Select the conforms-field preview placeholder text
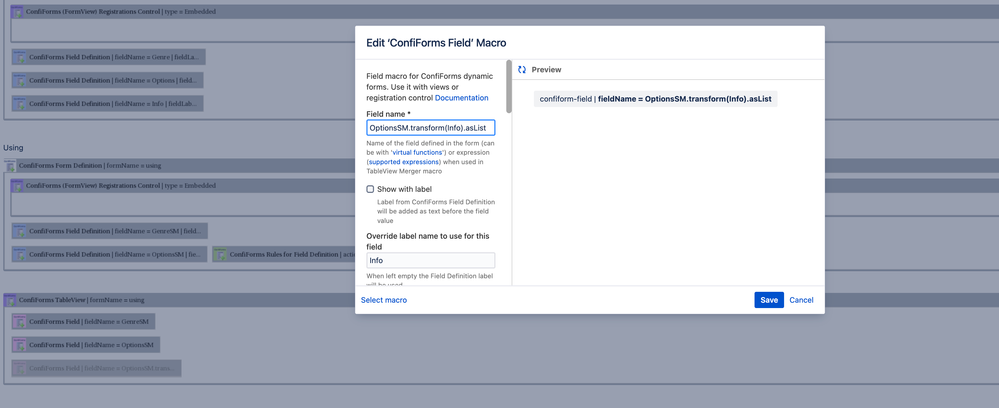The image size is (999, 408). tap(656, 99)
